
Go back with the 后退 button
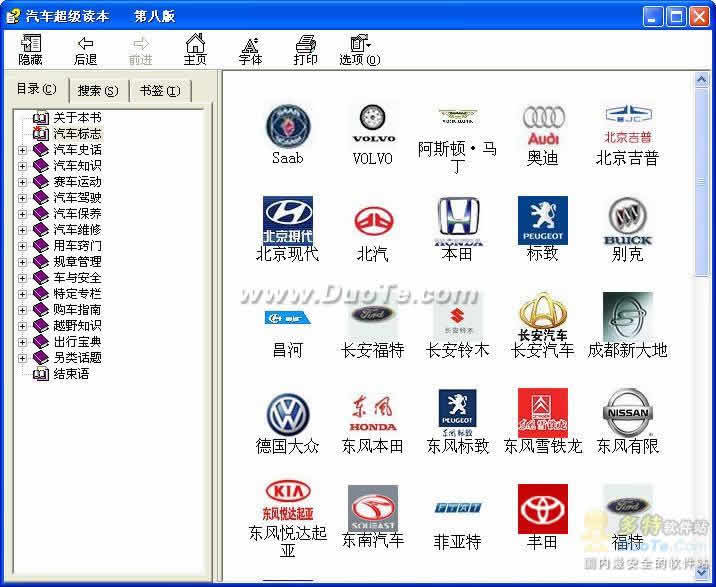click(x=85, y=49)
